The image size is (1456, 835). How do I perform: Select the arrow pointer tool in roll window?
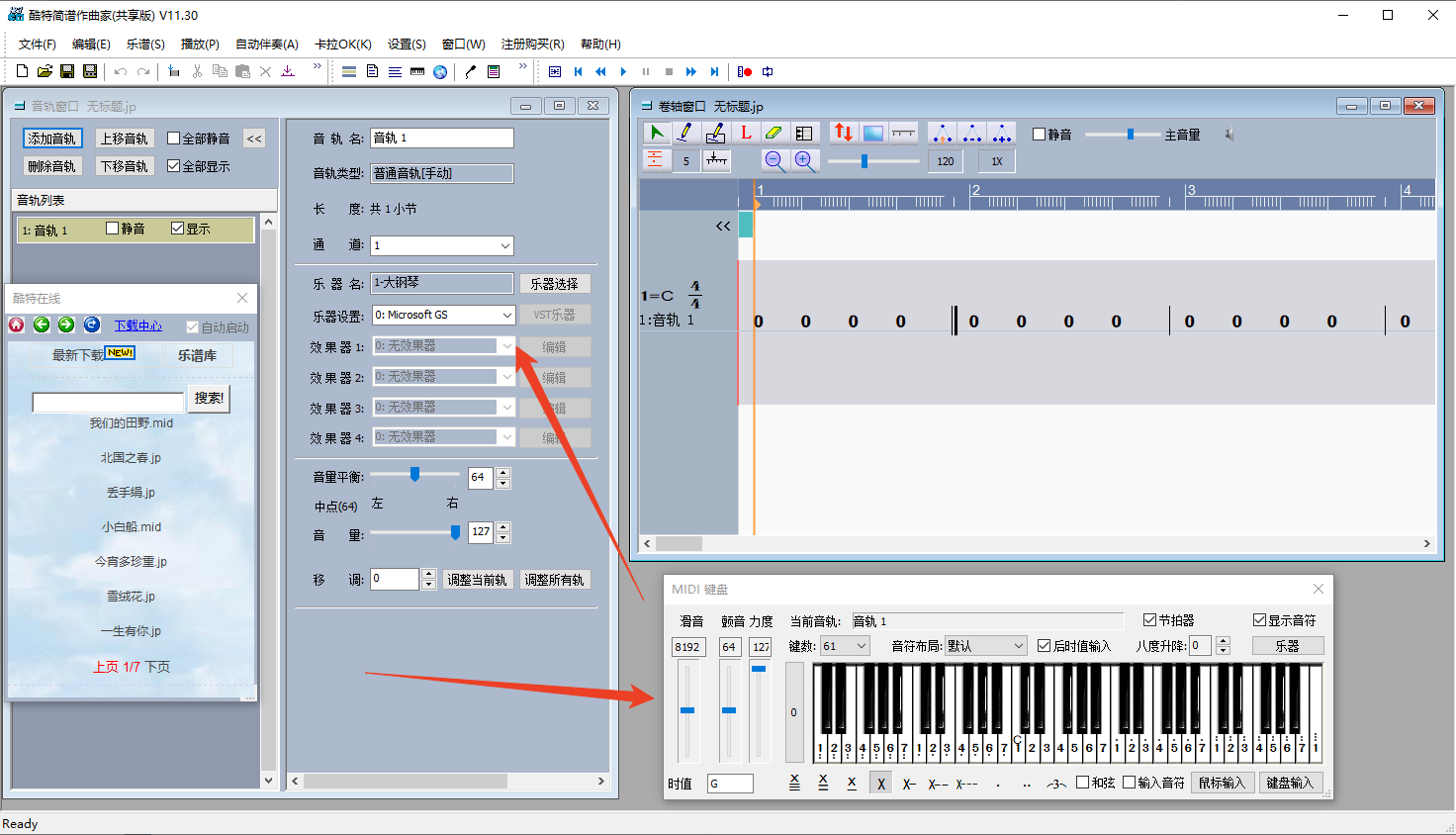[656, 133]
